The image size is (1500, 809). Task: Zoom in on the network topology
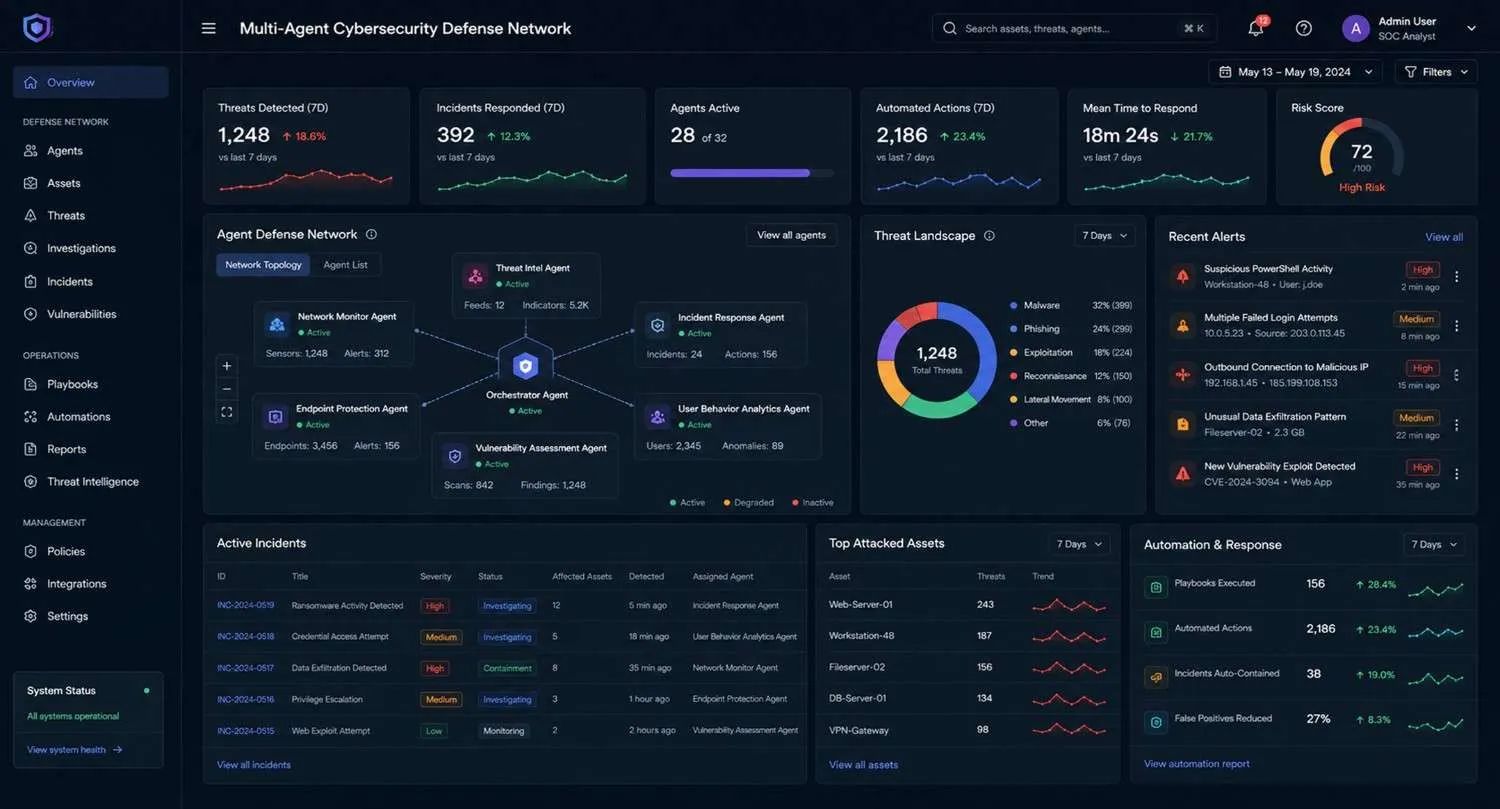click(227, 366)
